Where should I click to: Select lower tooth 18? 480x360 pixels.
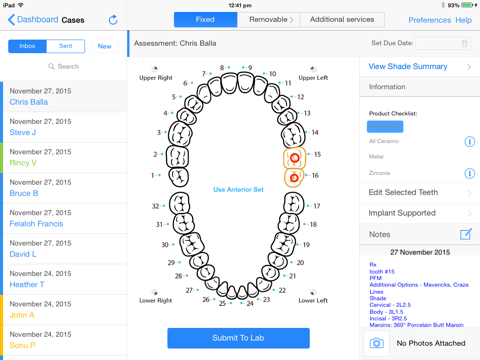click(289, 223)
